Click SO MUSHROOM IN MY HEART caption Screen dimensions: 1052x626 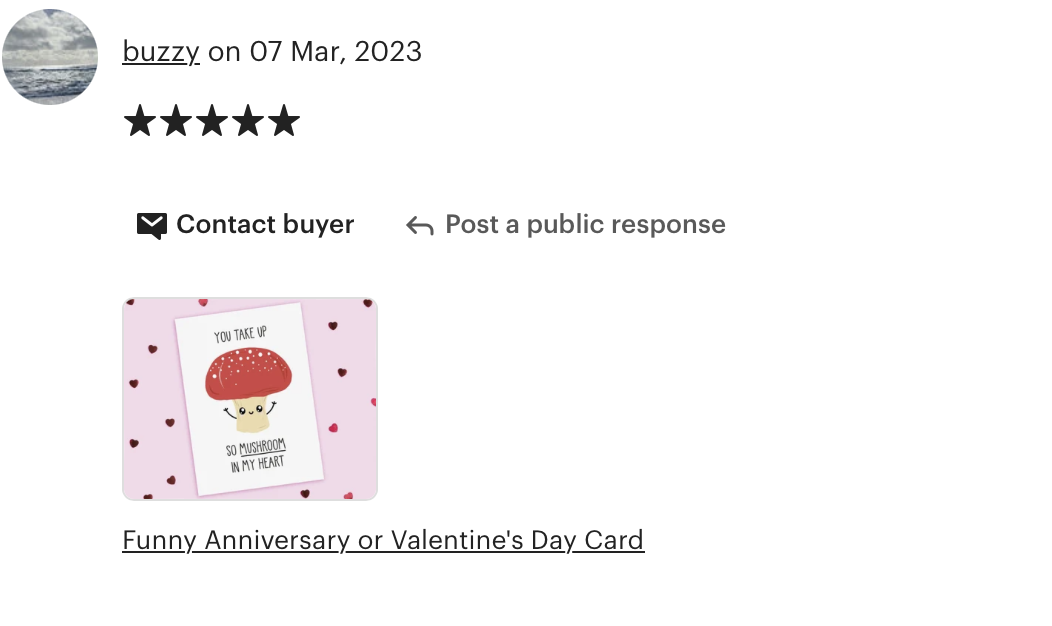[x=256, y=456]
